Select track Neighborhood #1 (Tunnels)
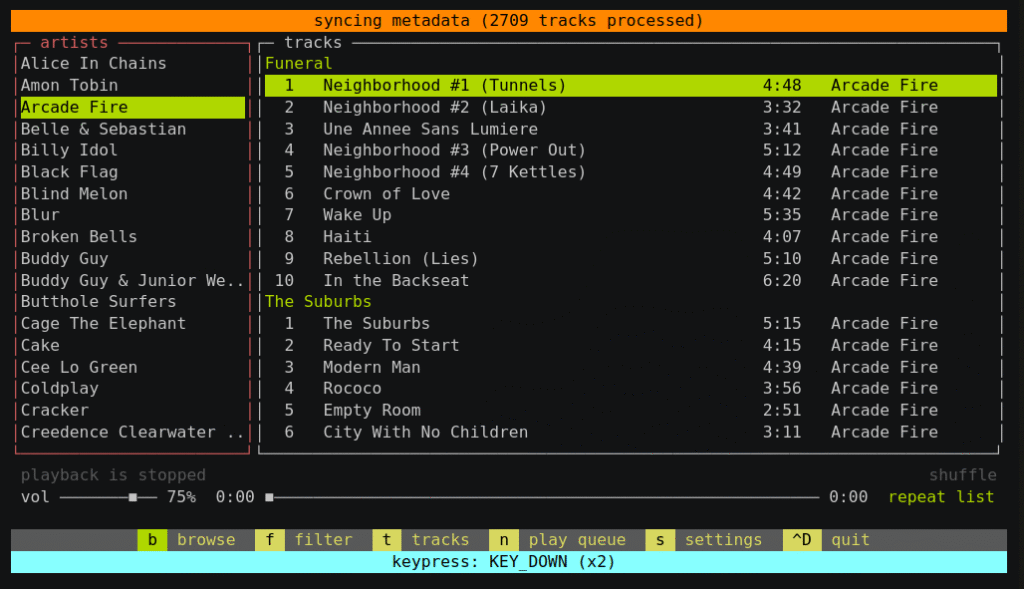 631,85
